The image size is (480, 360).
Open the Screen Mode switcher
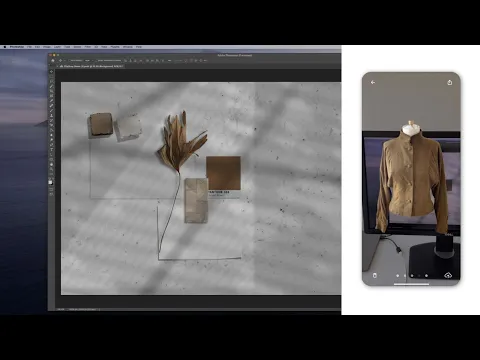coord(51,194)
